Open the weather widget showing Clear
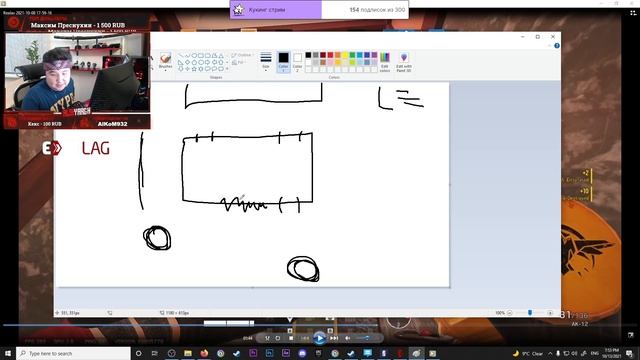Screen dimensions: 640x360 (528, 353)
